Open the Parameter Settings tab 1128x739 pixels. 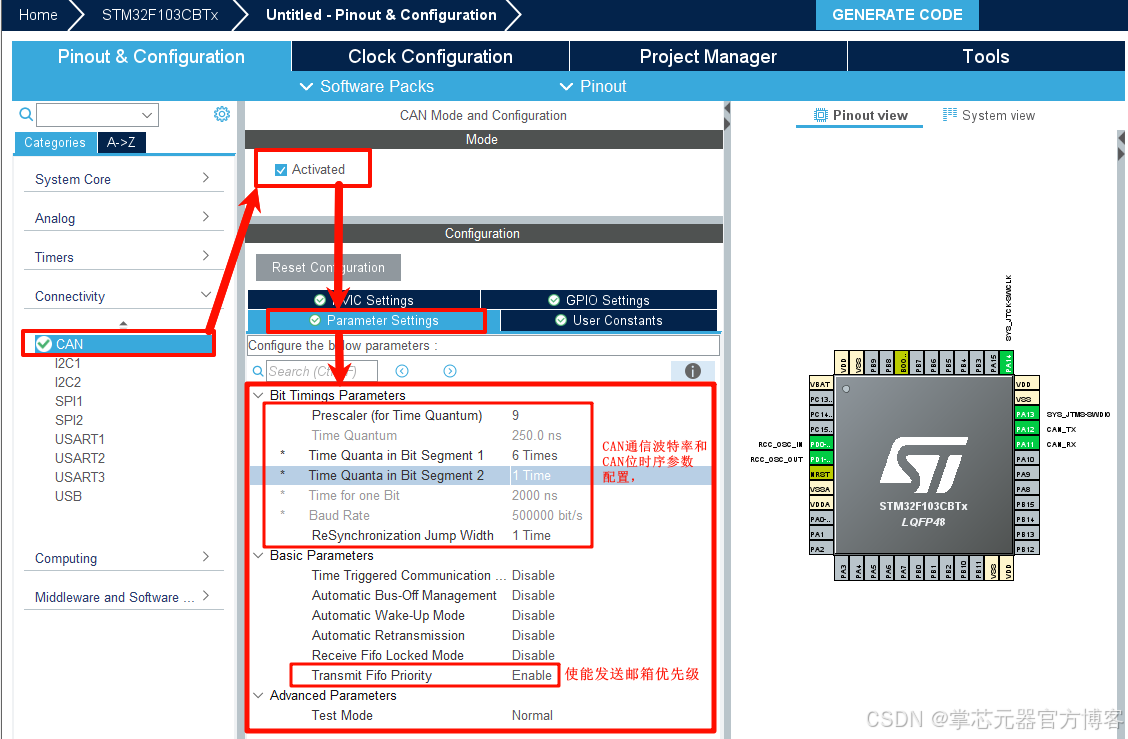tap(374, 320)
